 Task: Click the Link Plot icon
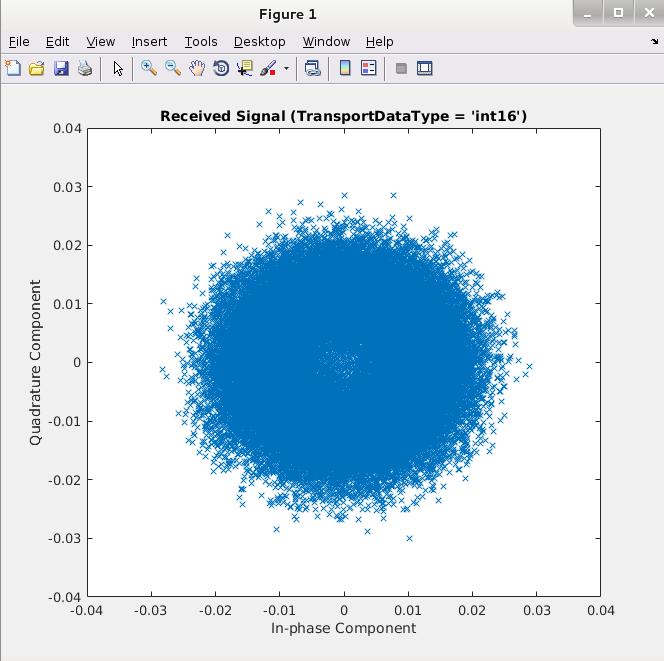tap(313, 68)
